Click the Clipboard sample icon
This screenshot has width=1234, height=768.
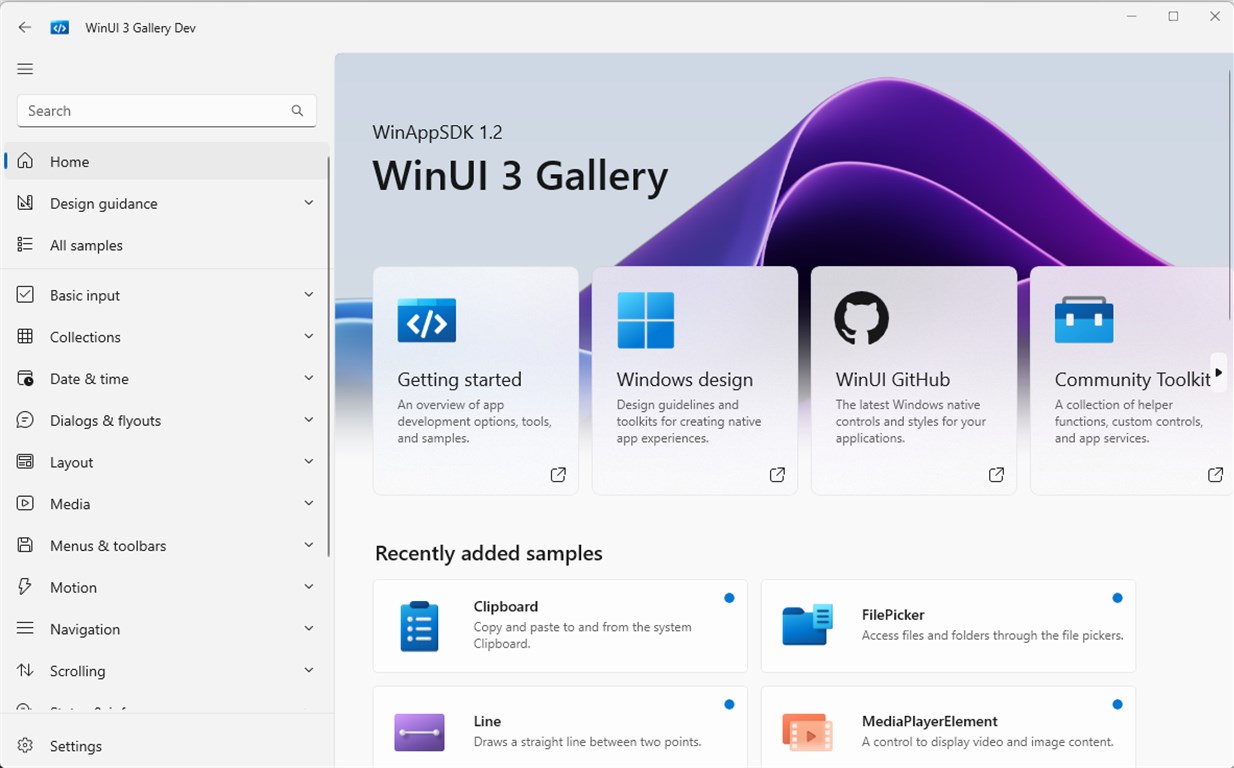click(x=419, y=626)
